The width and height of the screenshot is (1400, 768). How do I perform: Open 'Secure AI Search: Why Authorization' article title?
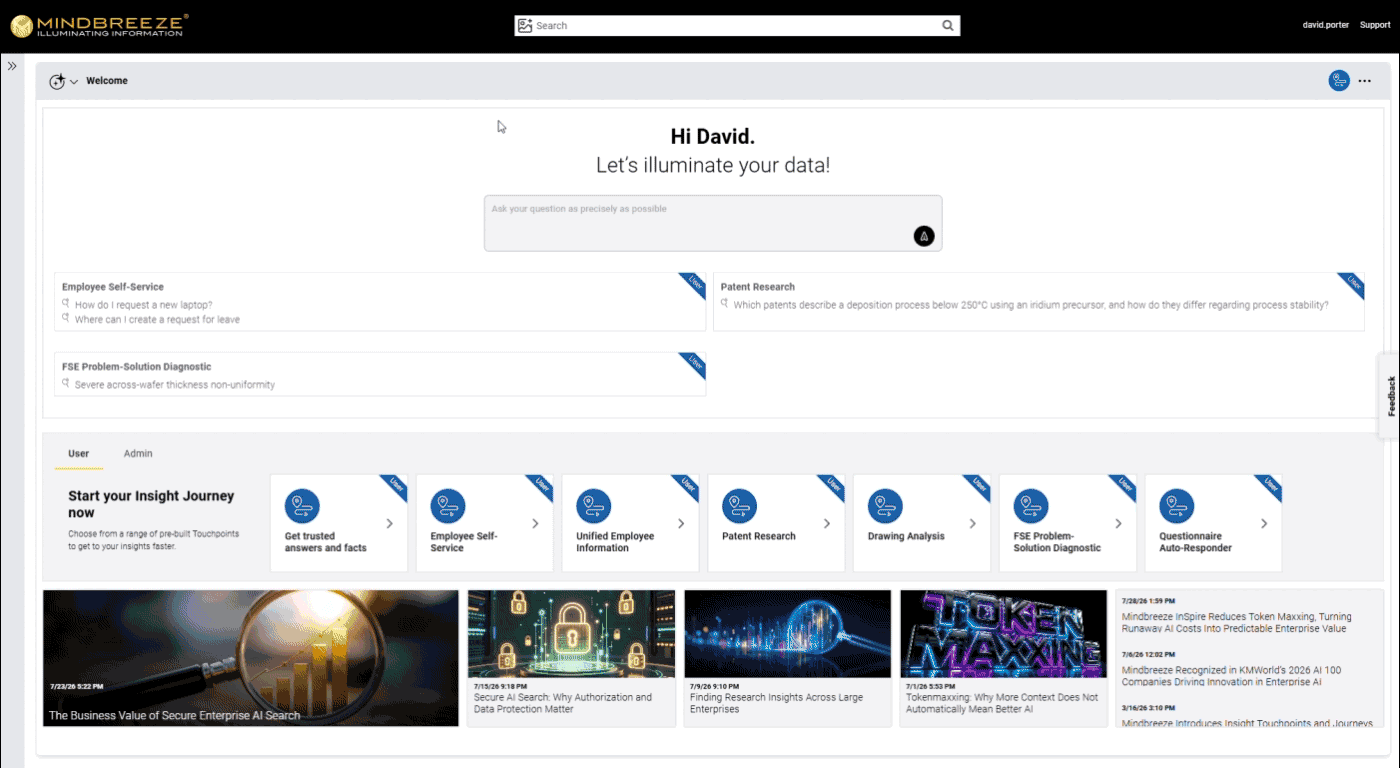point(563,703)
